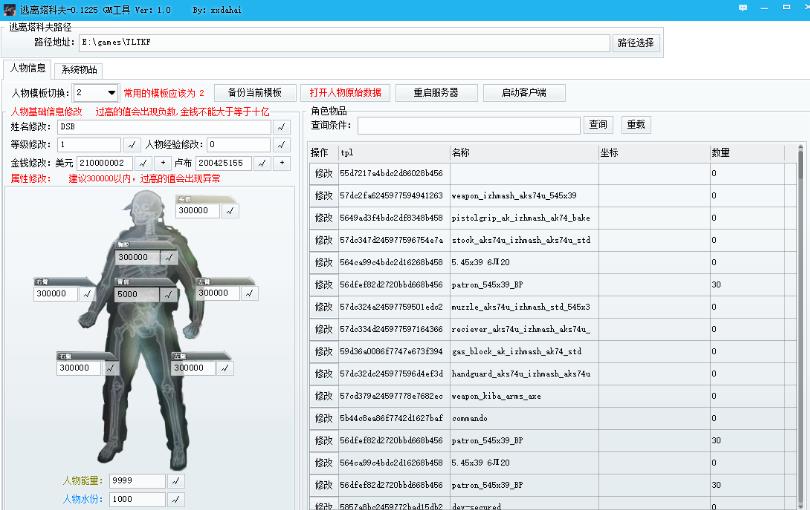This screenshot has width=810, height=510.
Task: Click 修改 for weapon_izhmash_aks74u_545x39 row
Action: click(323, 196)
